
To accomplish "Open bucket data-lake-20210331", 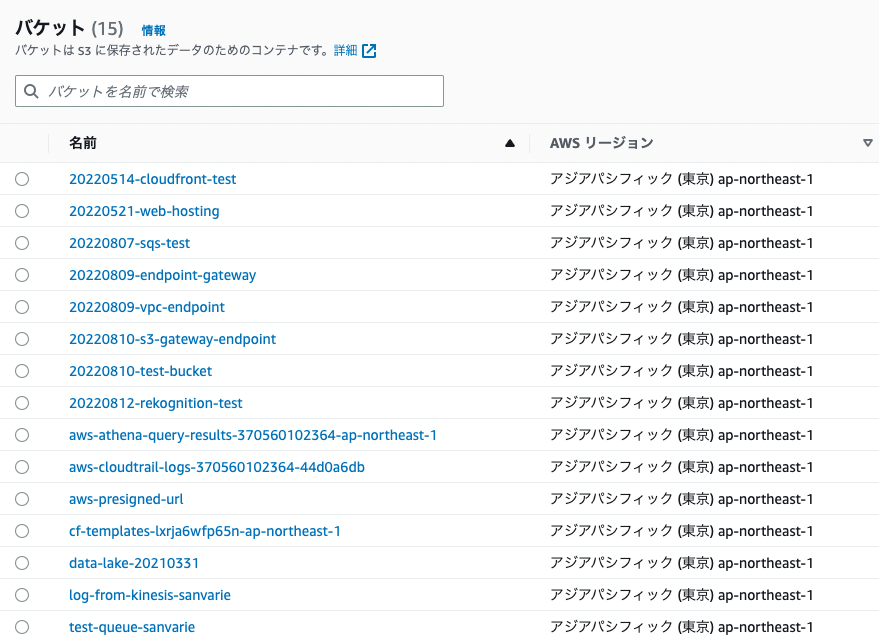I will click(x=134, y=562).
